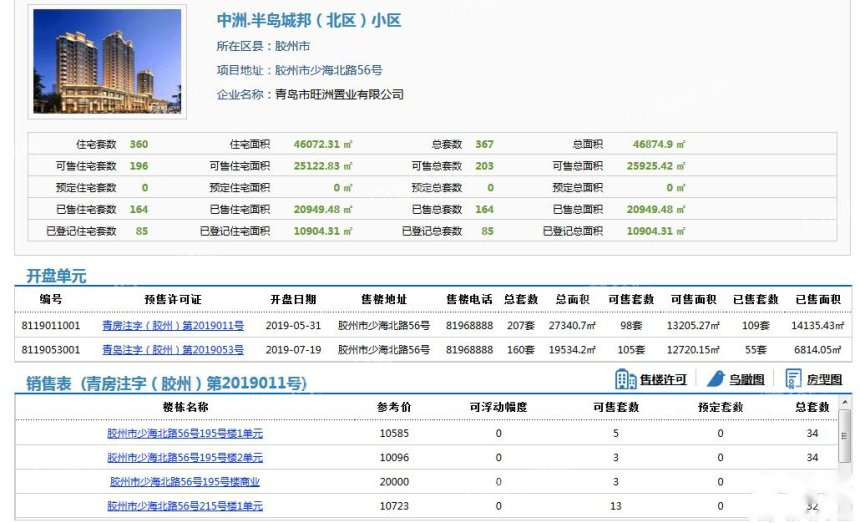Open building link 195号楼1单元
This screenshot has height=523, width=860.
(x=185, y=434)
